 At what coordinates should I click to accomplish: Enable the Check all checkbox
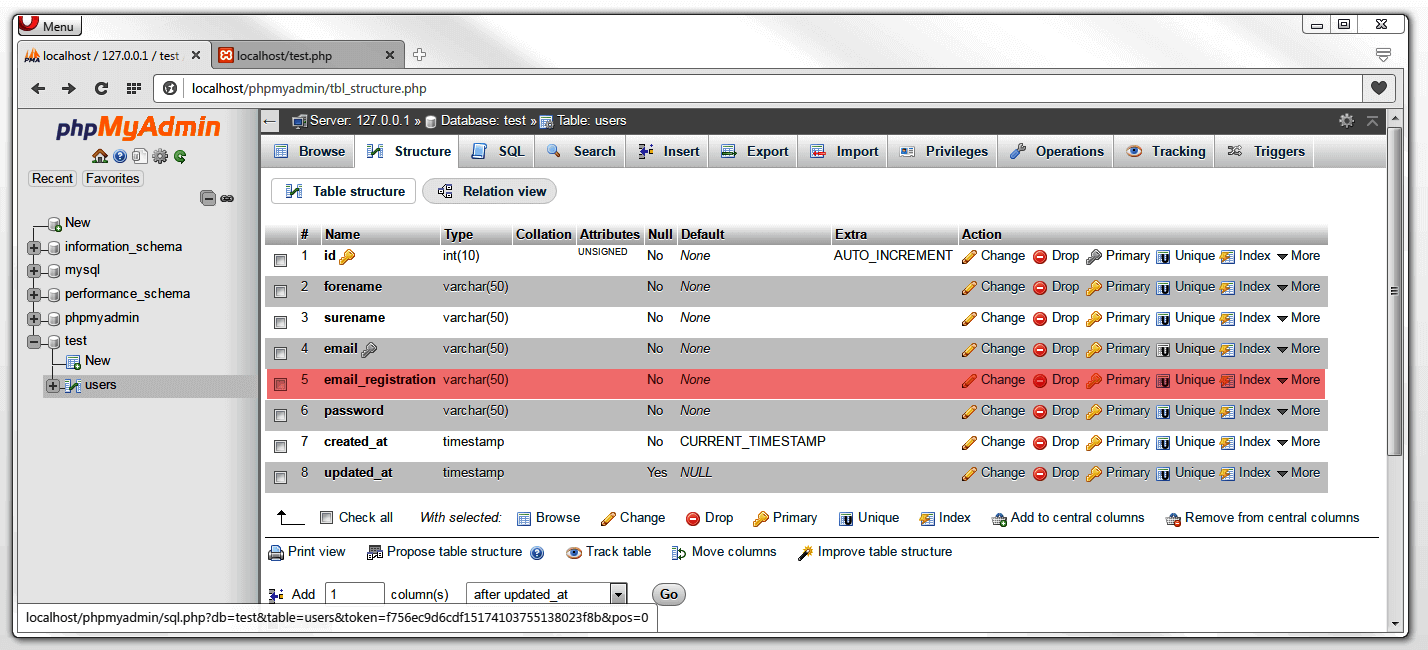click(327, 518)
